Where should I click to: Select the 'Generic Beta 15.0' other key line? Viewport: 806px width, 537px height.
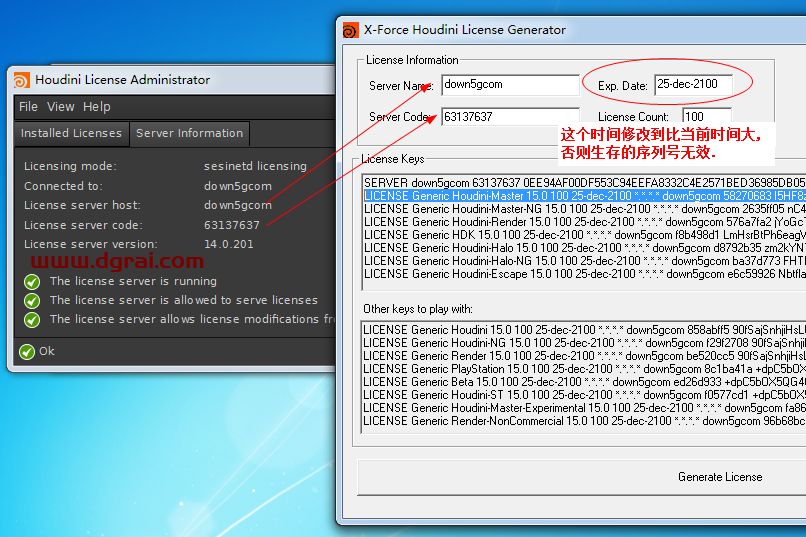584,382
